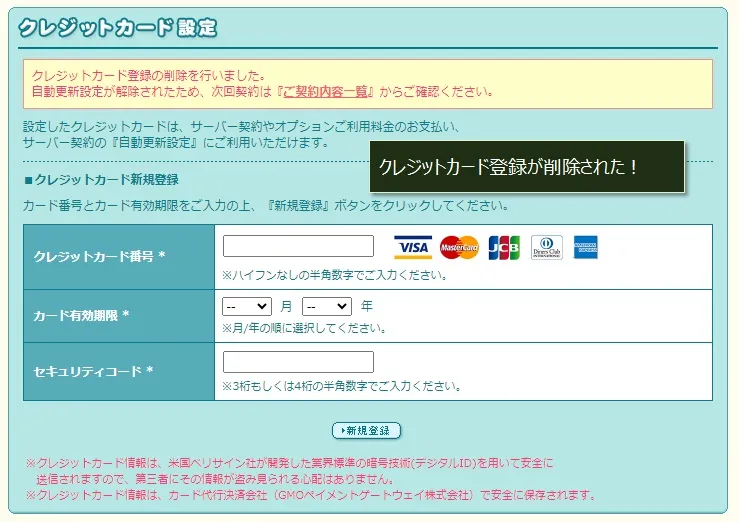Viewport: 739px width, 522px height.
Task: Focus the credit card number field
Action: tap(298, 246)
